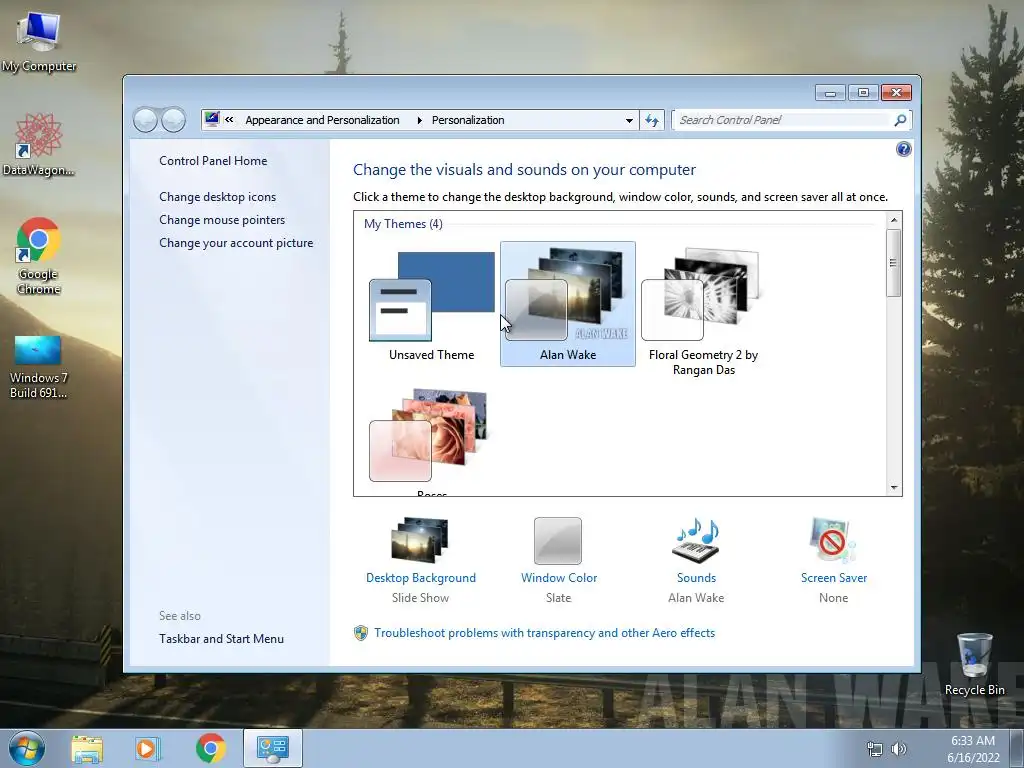The width and height of the screenshot is (1024, 768).
Task: Select the Control Panel taskbar button
Action: click(272, 748)
